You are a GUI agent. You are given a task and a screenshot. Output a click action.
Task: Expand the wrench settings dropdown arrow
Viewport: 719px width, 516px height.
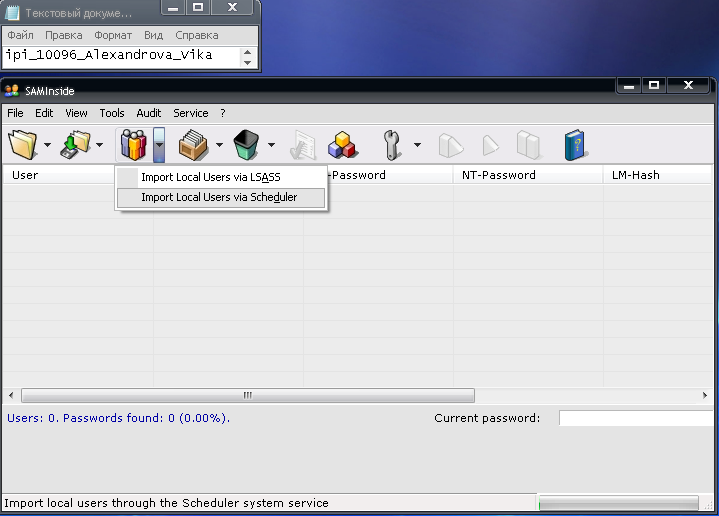coord(417,145)
